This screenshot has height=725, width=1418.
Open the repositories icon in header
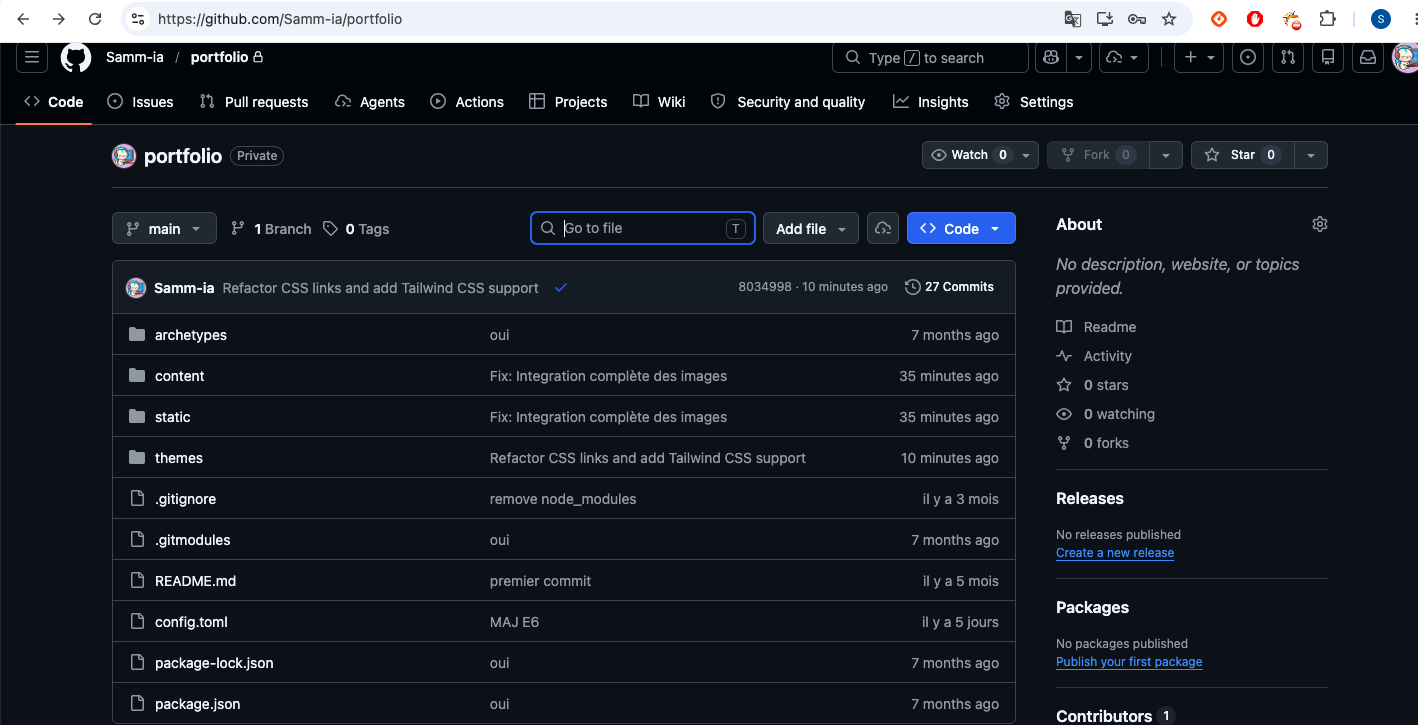(x=1328, y=58)
